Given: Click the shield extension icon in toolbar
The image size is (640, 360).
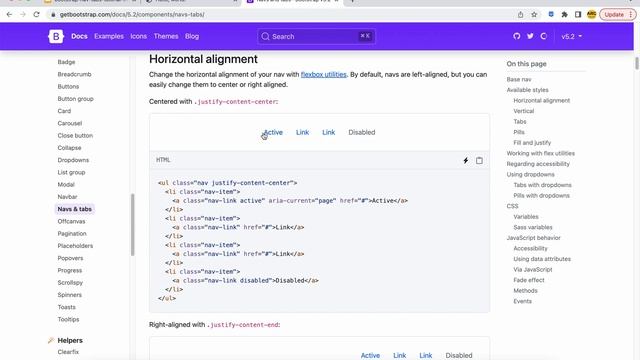Looking at the screenshot, I should (x=551, y=14).
